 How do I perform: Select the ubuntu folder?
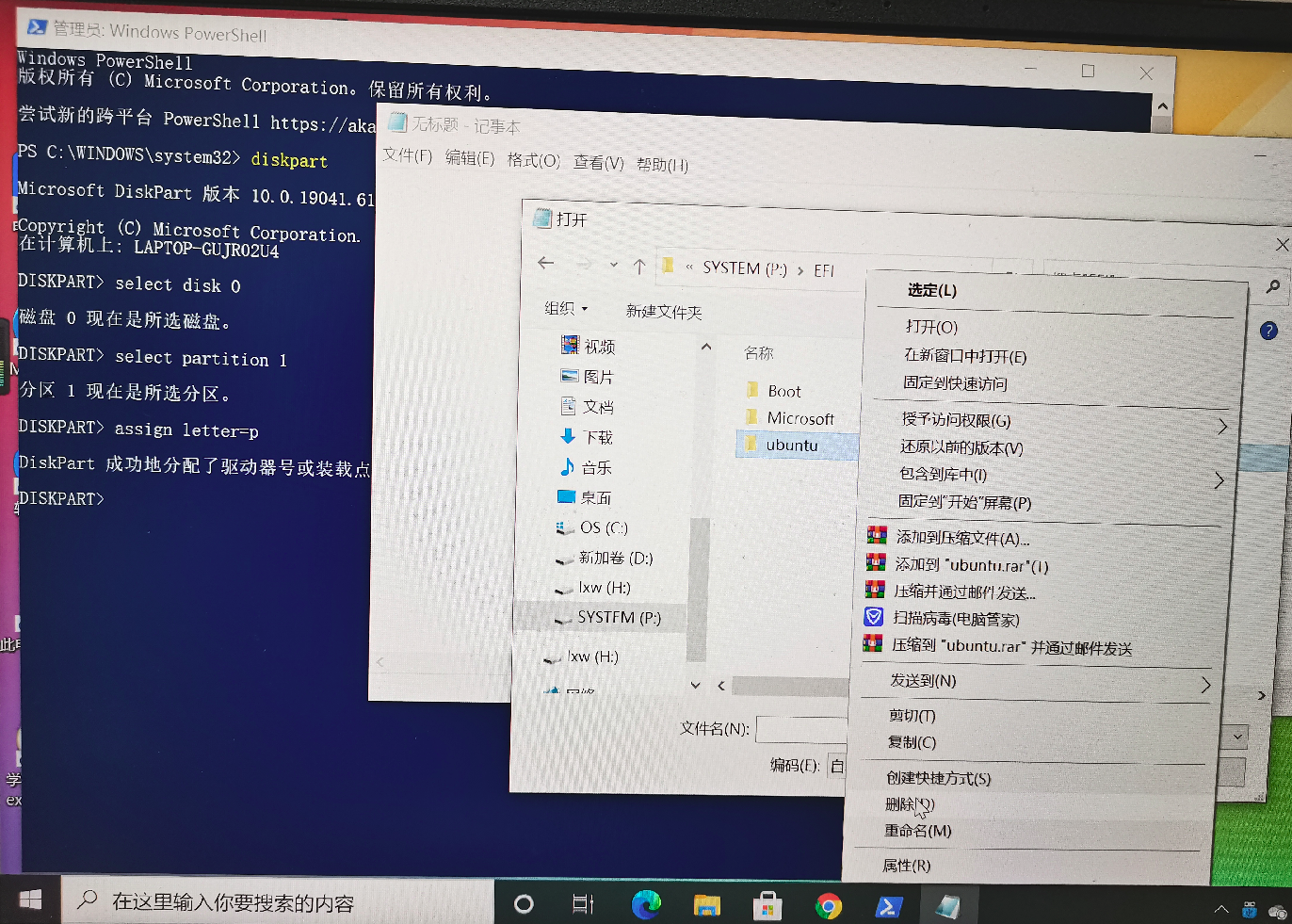[797, 445]
